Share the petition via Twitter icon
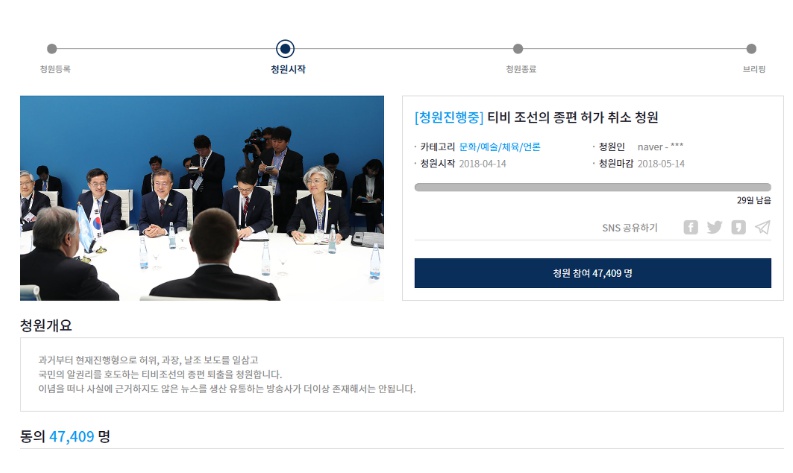The width and height of the screenshot is (793, 473). tap(714, 227)
